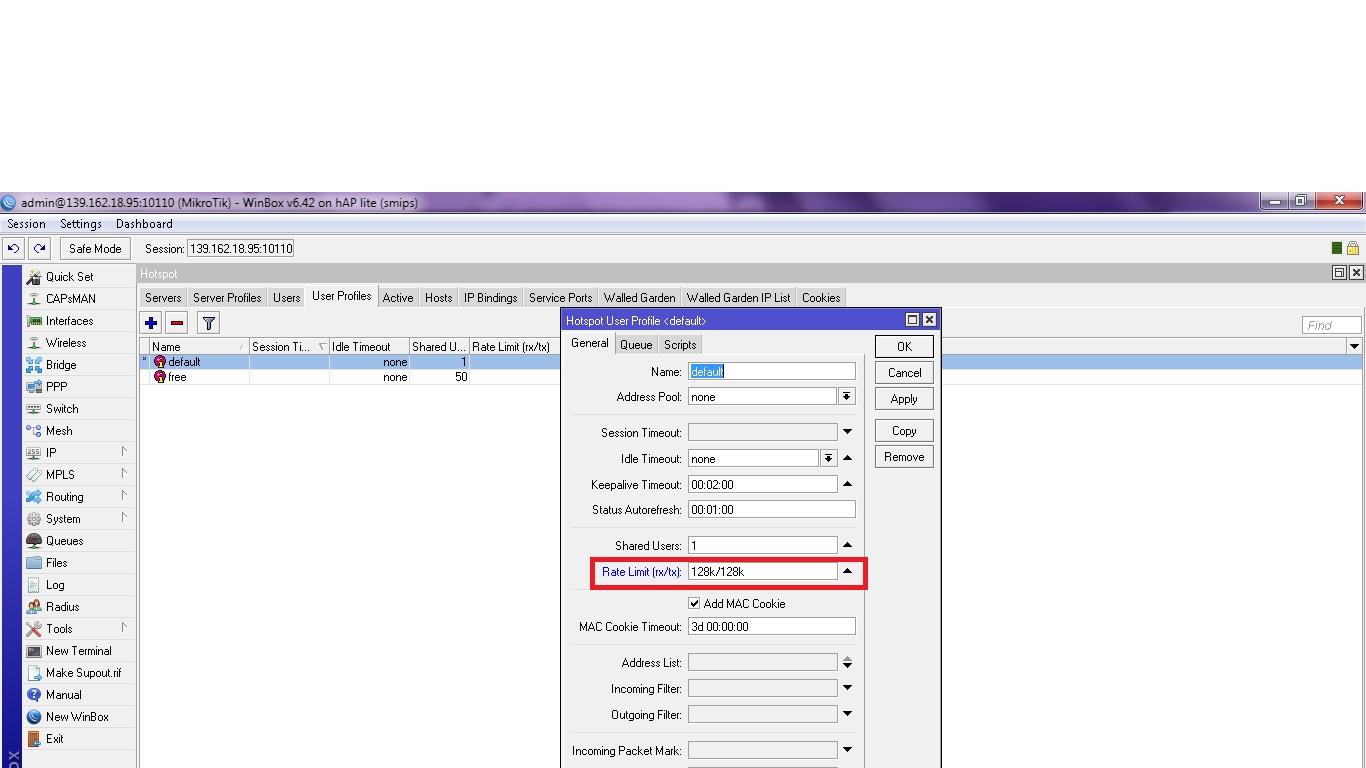Expand the Outgoing Filter field
Image resolution: width=1366 pixels, height=768 pixels.
[847, 714]
